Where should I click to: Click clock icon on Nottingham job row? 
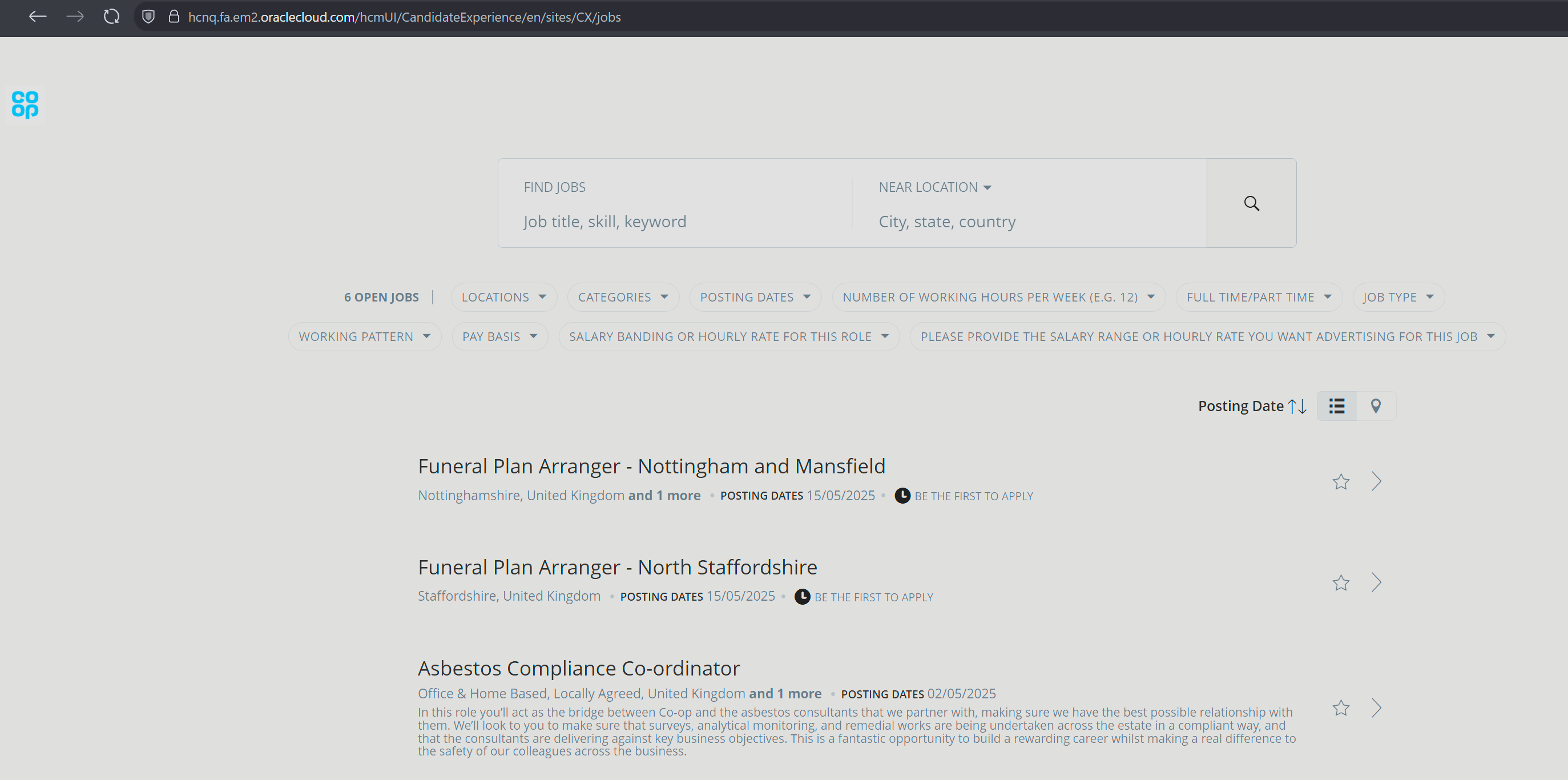tap(902, 496)
